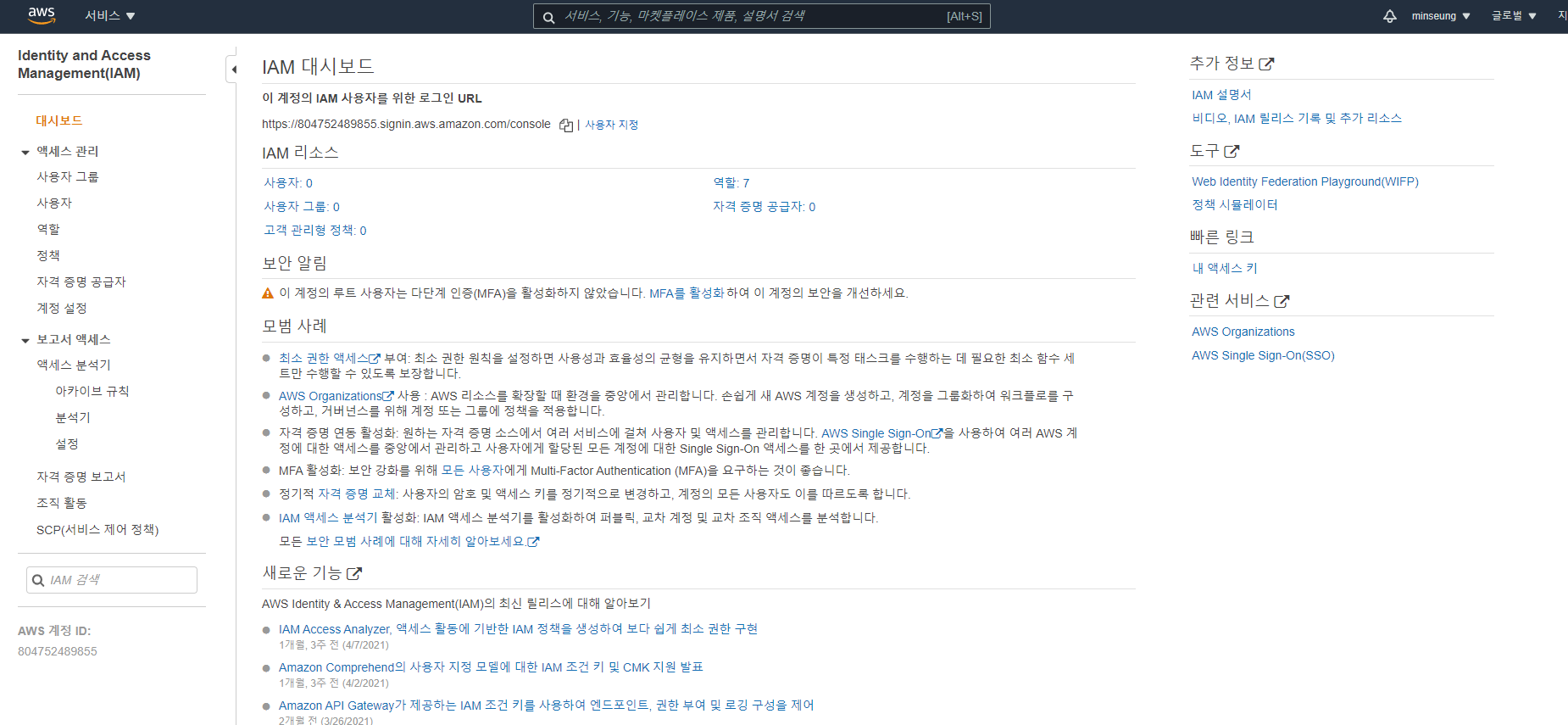Open 비디오, IAM 릴리스 기록 link
Image resolution: width=1568 pixels, height=725 pixels.
pos(1297,119)
